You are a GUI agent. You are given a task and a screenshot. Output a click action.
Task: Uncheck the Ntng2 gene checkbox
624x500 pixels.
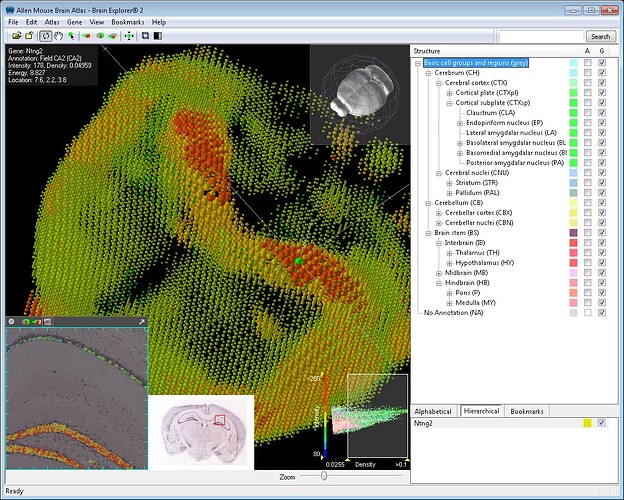click(602, 423)
